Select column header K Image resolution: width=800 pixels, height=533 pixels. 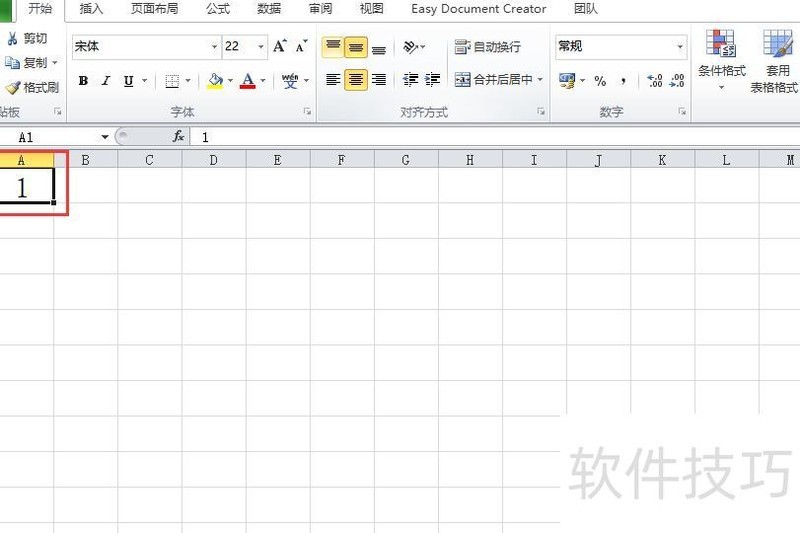click(662, 160)
